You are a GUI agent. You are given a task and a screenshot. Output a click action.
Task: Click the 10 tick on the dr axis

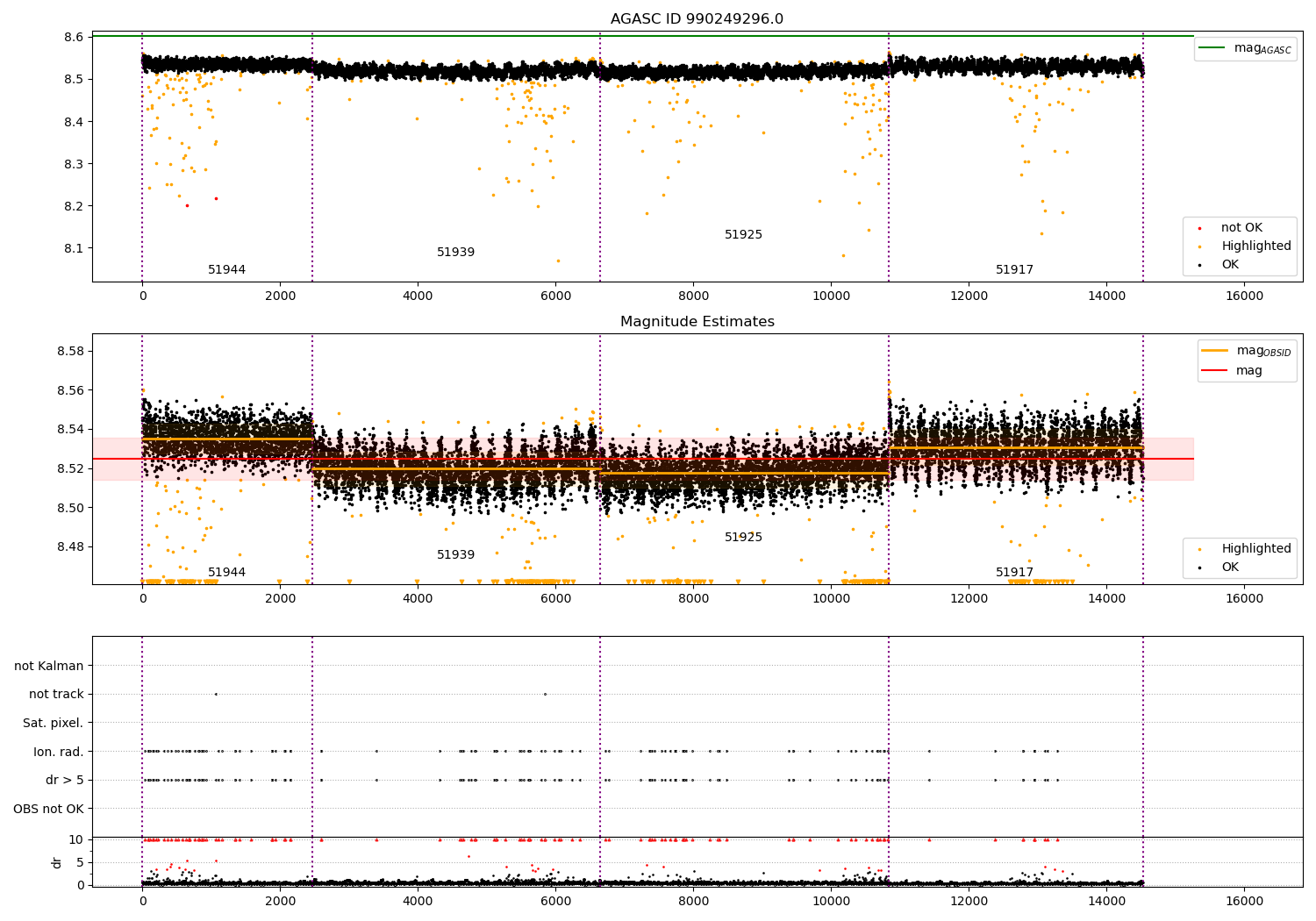pos(76,840)
